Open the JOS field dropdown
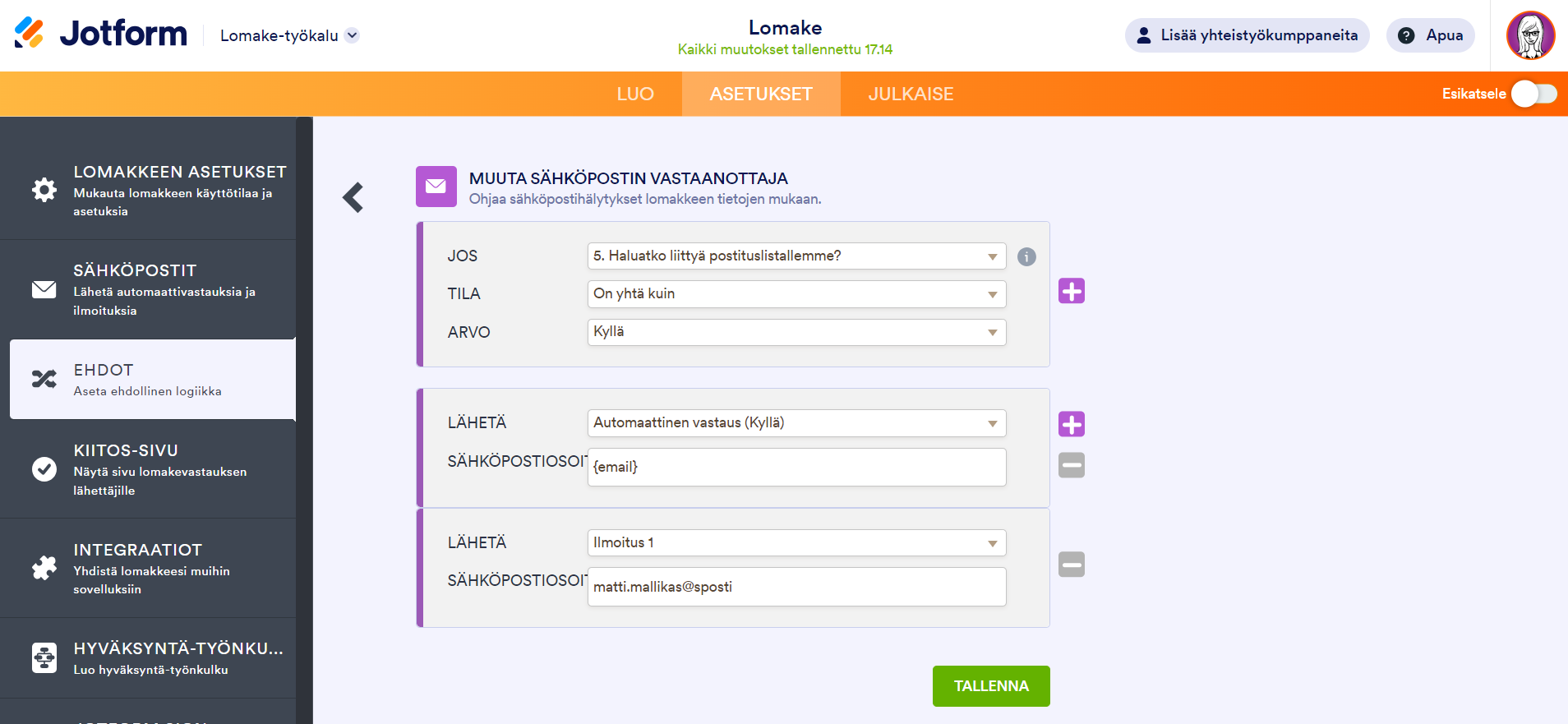The image size is (1568, 724). (796, 256)
